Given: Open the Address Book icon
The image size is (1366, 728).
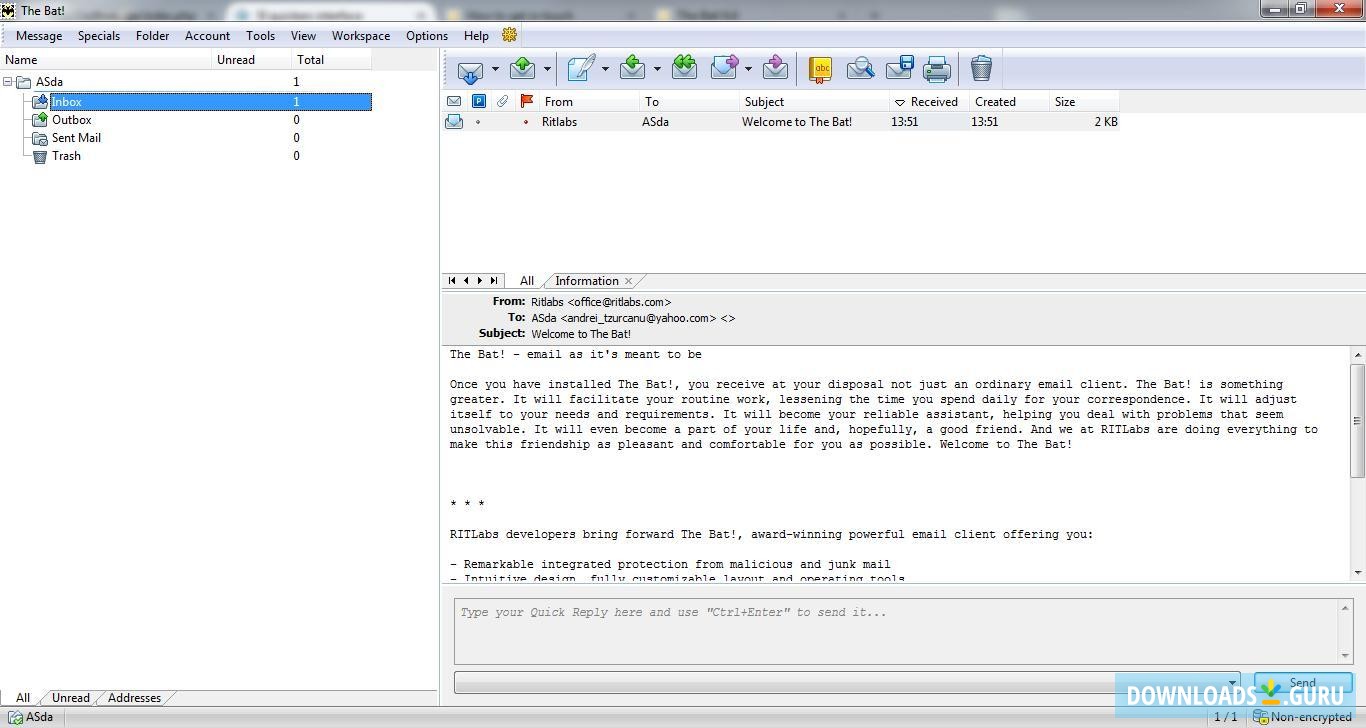Looking at the screenshot, I should pos(821,68).
